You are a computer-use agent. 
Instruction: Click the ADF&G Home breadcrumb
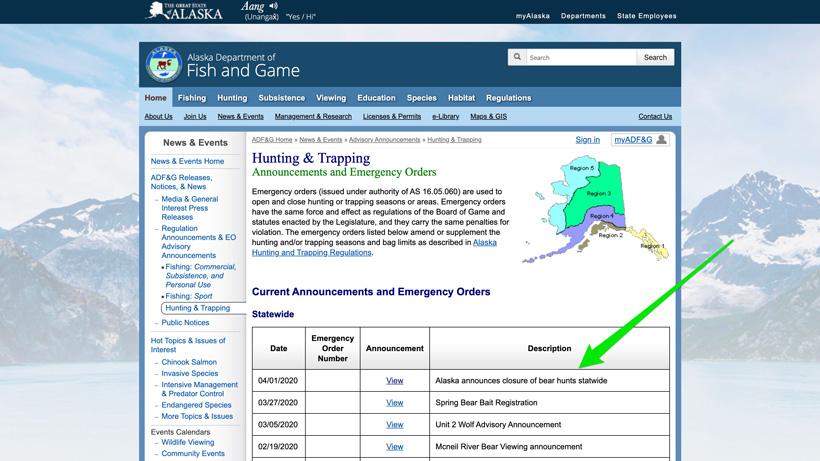[272, 140]
